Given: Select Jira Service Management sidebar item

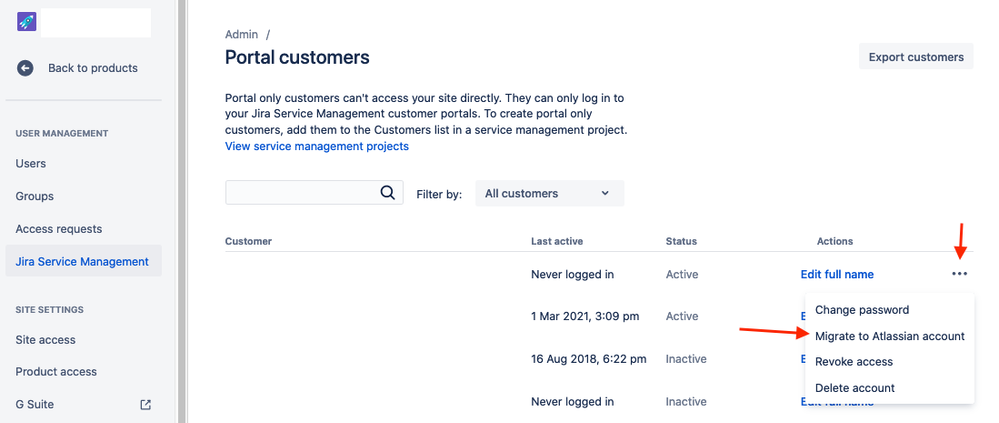Looking at the screenshot, I should tap(82, 262).
